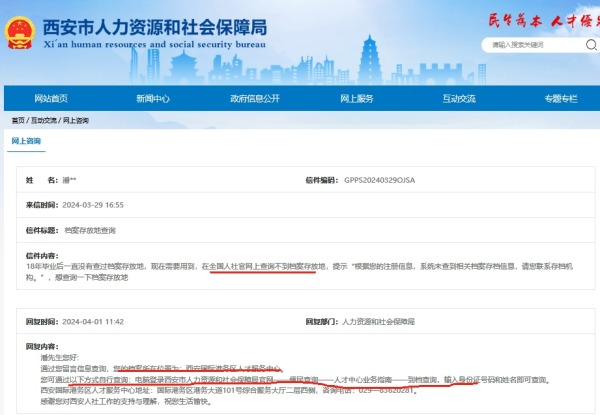The image size is (600, 415).
Task: Click the name value 潘**
Action: [69, 180]
